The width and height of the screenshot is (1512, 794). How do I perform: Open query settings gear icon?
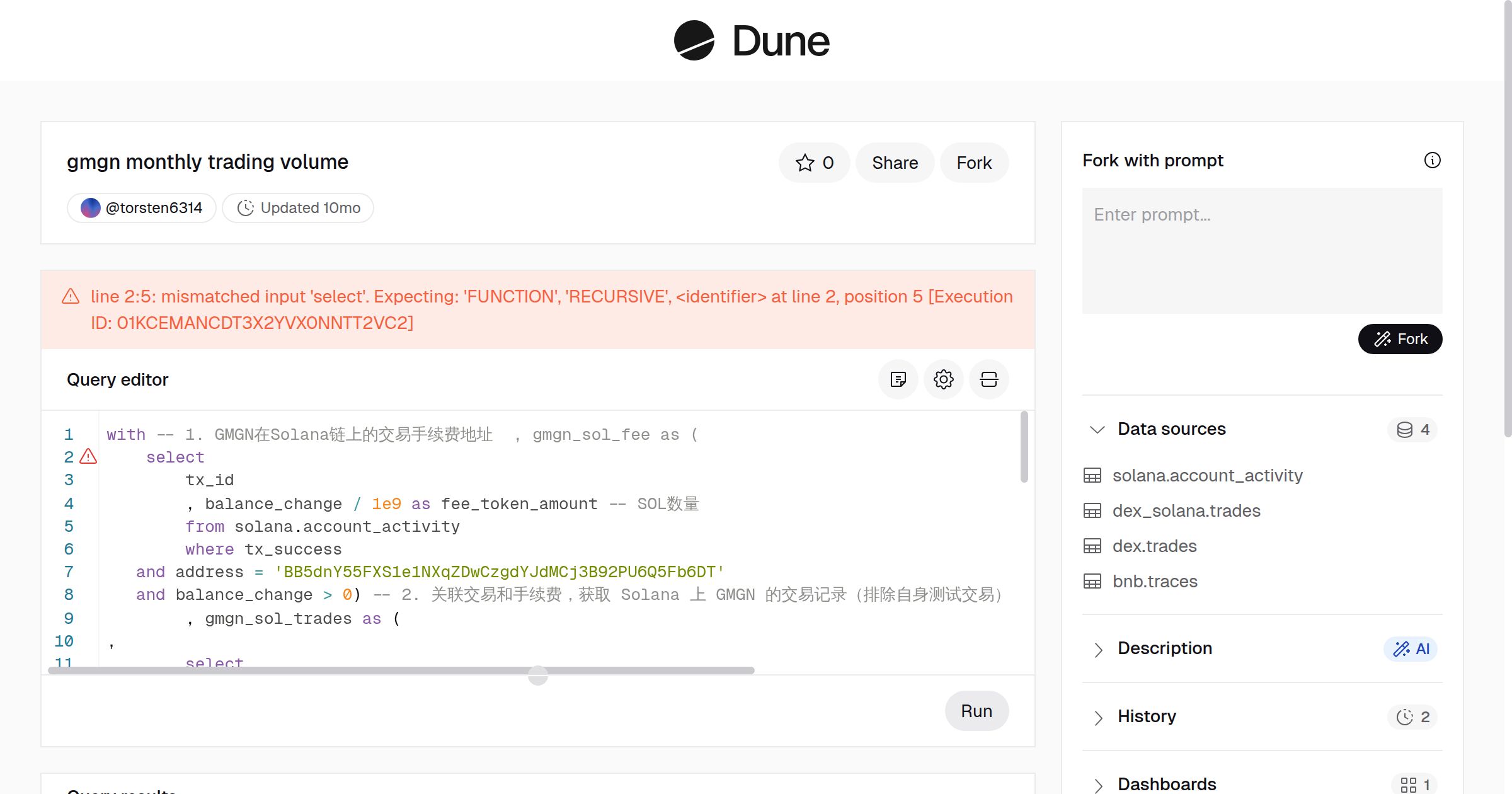(943, 379)
